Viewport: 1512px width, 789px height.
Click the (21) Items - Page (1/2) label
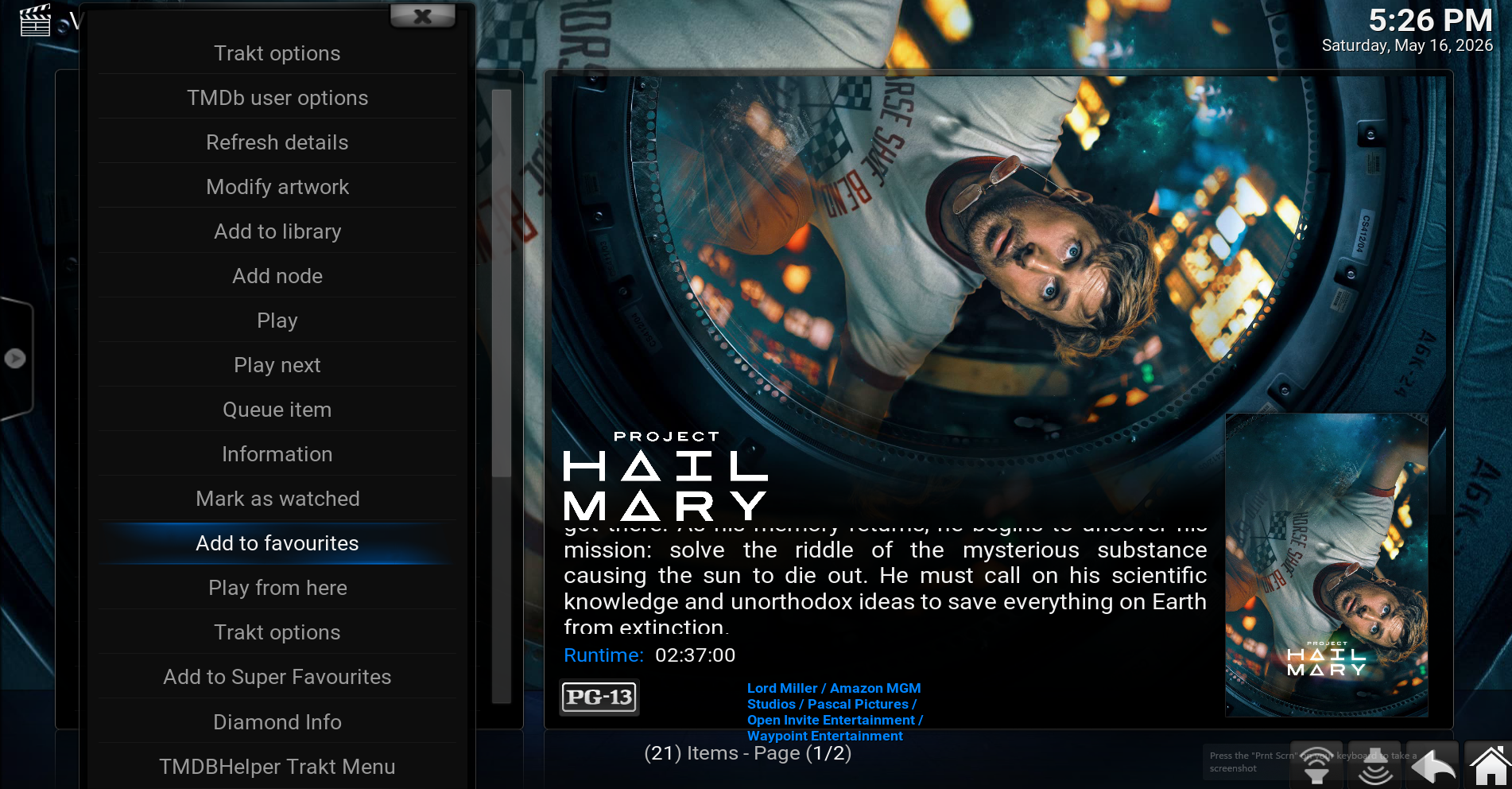point(747,753)
